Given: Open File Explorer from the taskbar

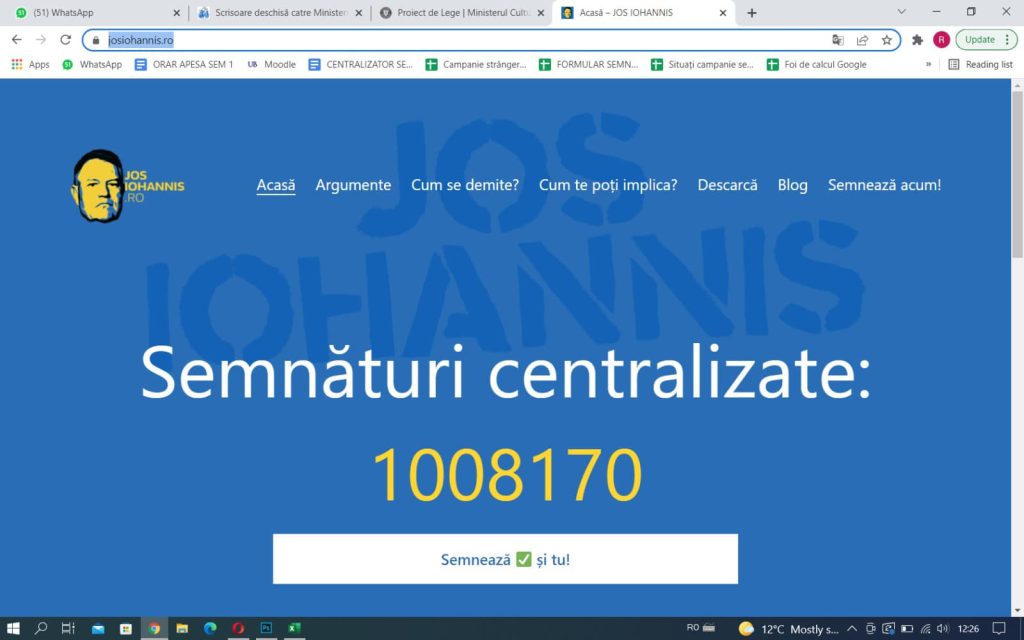Looking at the screenshot, I should click(x=182, y=628).
